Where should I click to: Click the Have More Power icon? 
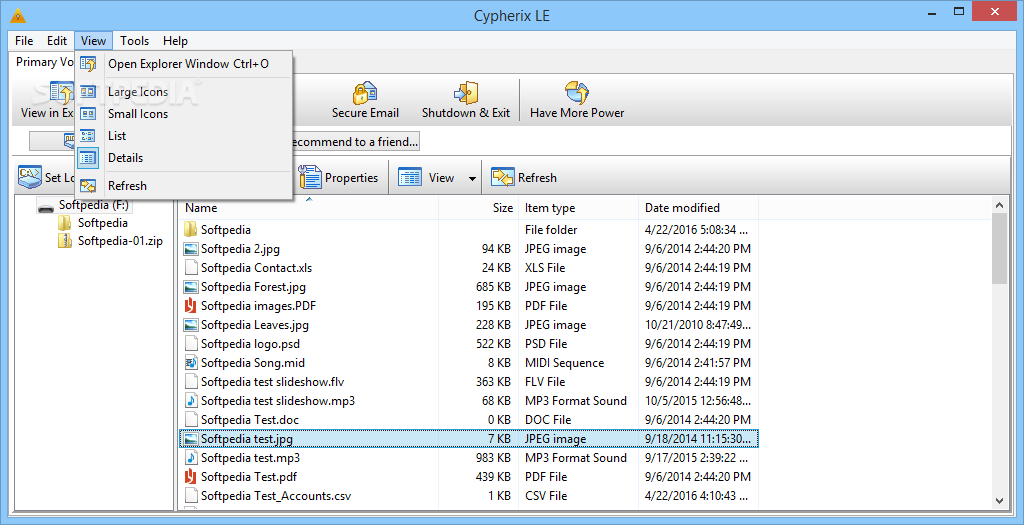[577, 93]
